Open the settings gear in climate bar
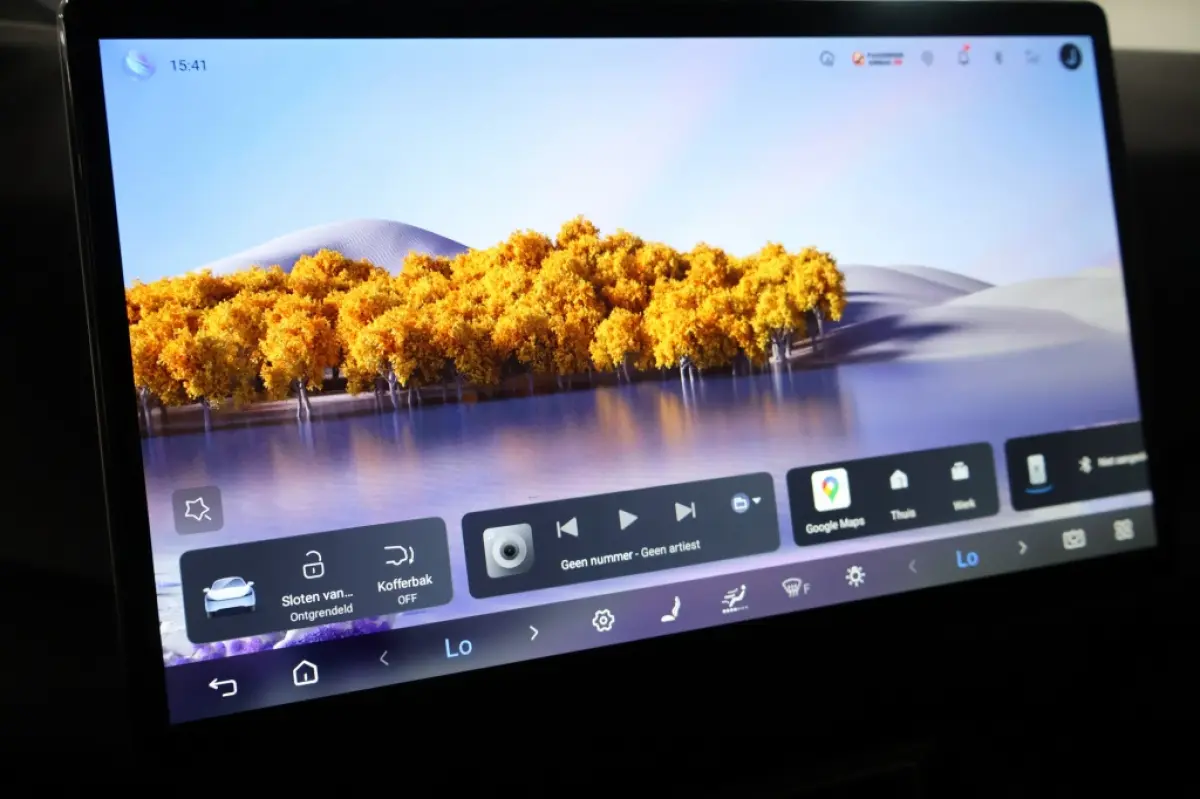The image size is (1200, 799). coord(602,620)
